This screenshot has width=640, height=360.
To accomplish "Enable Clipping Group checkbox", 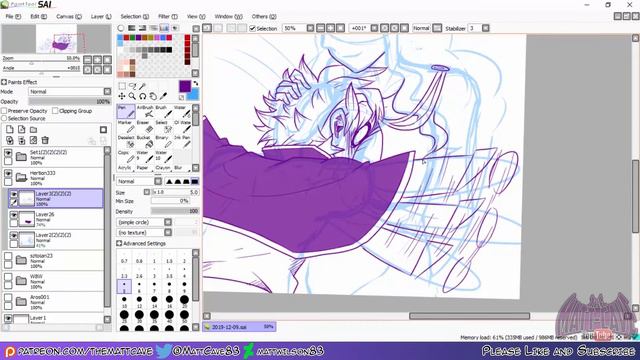I will (55, 111).
